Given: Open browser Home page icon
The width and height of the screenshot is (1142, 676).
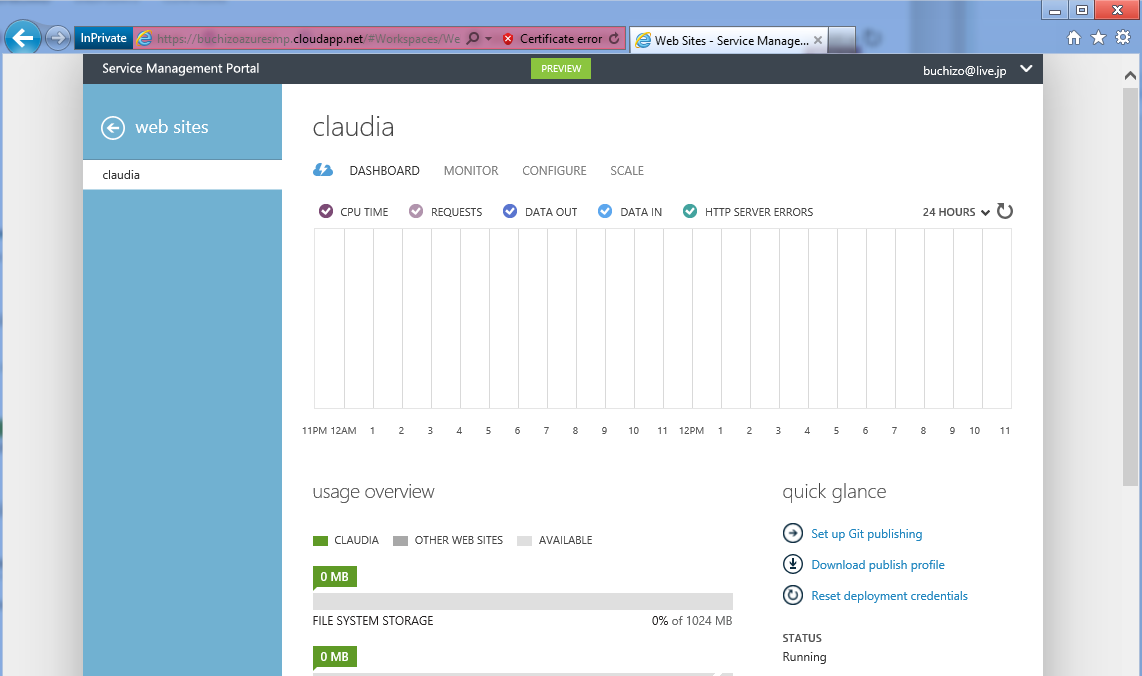Looking at the screenshot, I should [x=1074, y=38].
